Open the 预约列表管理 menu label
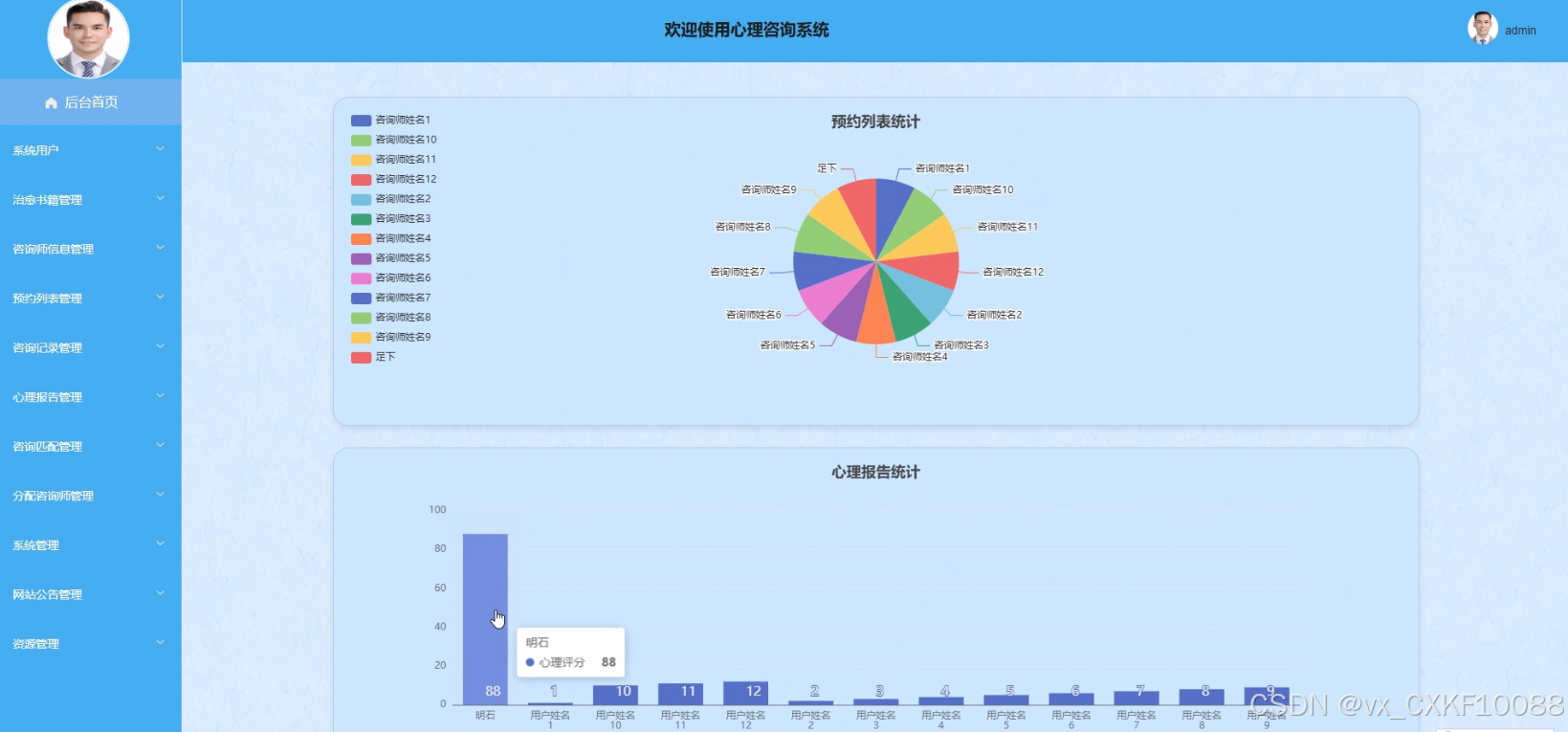Viewport: 1568px width, 732px height. pyautogui.click(x=47, y=299)
